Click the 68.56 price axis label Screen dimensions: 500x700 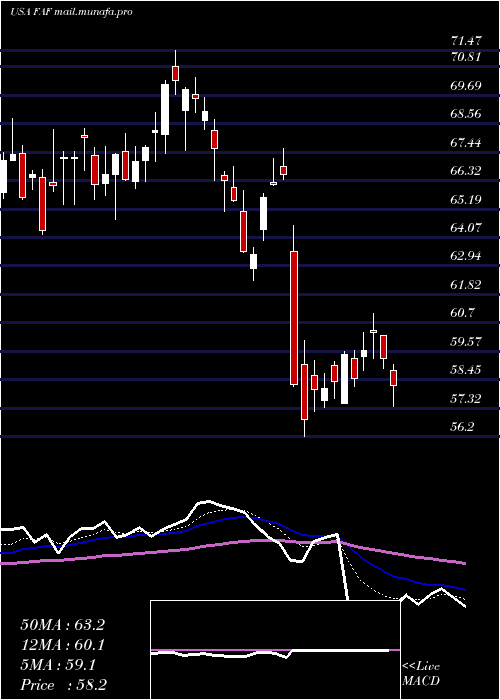point(466,114)
